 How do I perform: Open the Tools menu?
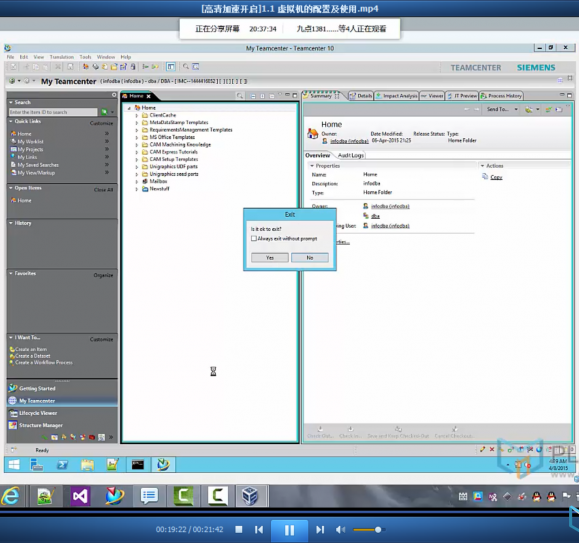click(85, 57)
